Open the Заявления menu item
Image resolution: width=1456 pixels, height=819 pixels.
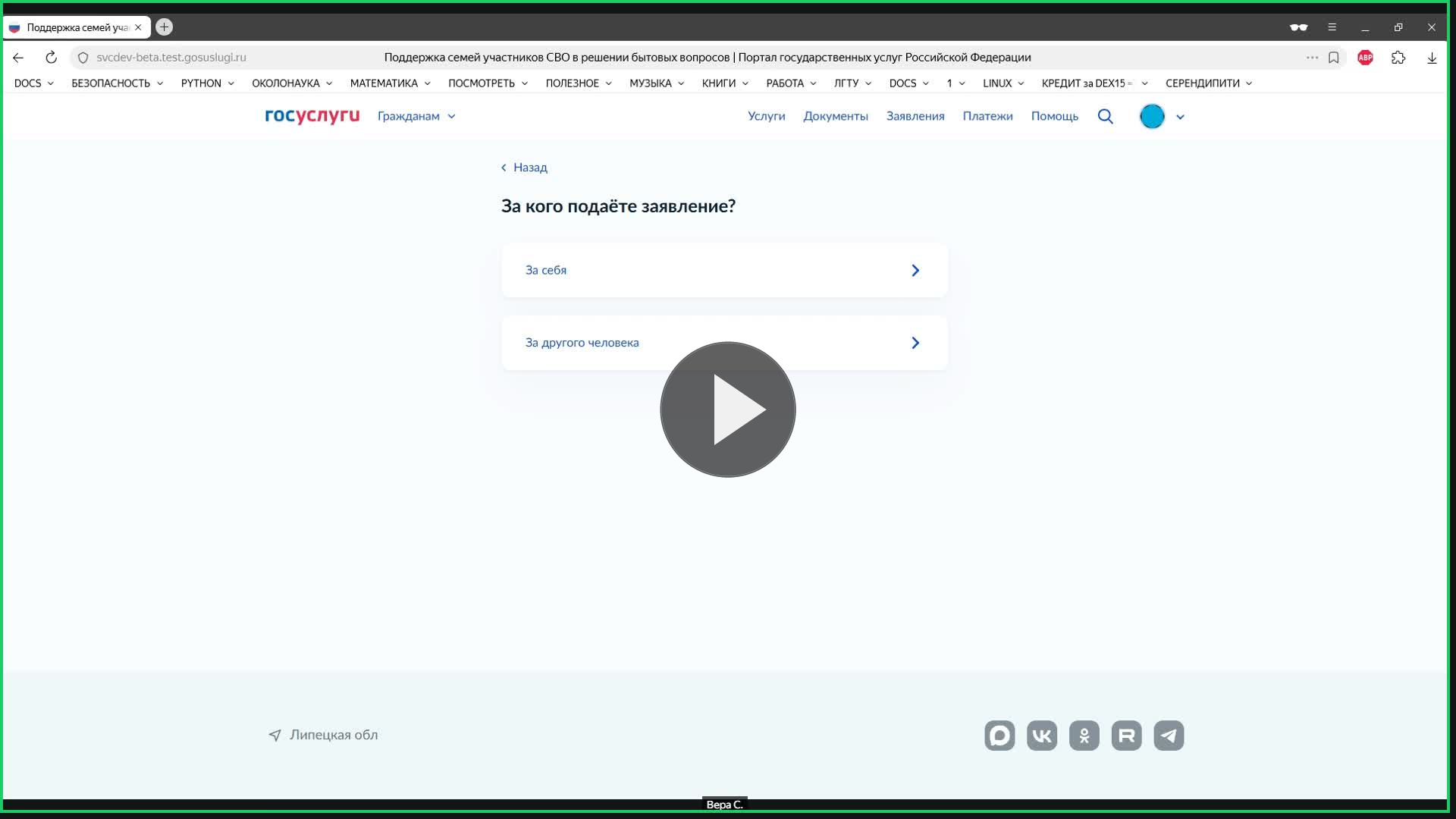point(915,116)
